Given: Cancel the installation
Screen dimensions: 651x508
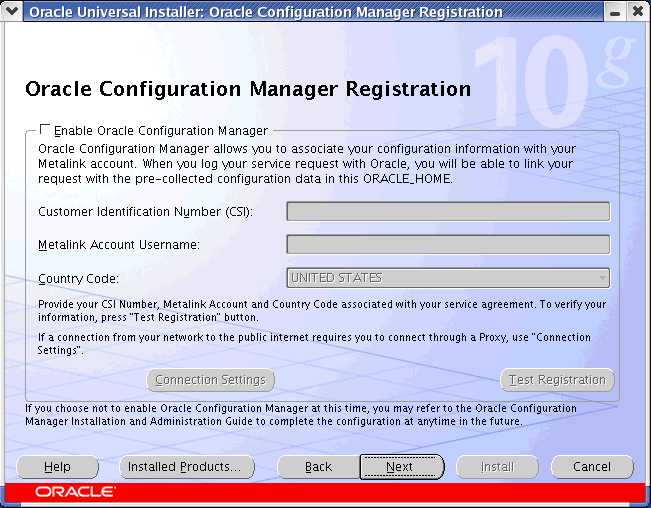Looking at the screenshot, I should (592, 467).
